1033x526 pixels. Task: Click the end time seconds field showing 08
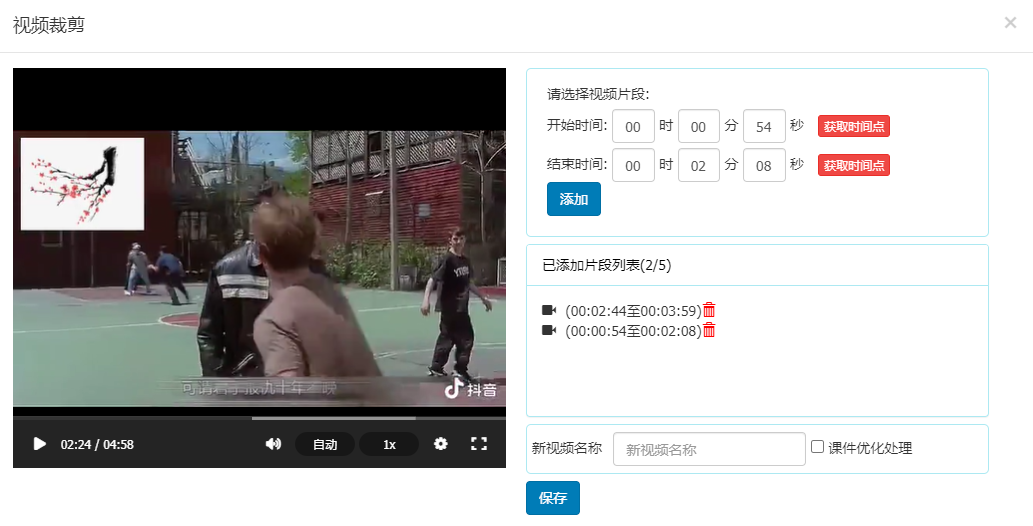click(x=764, y=165)
